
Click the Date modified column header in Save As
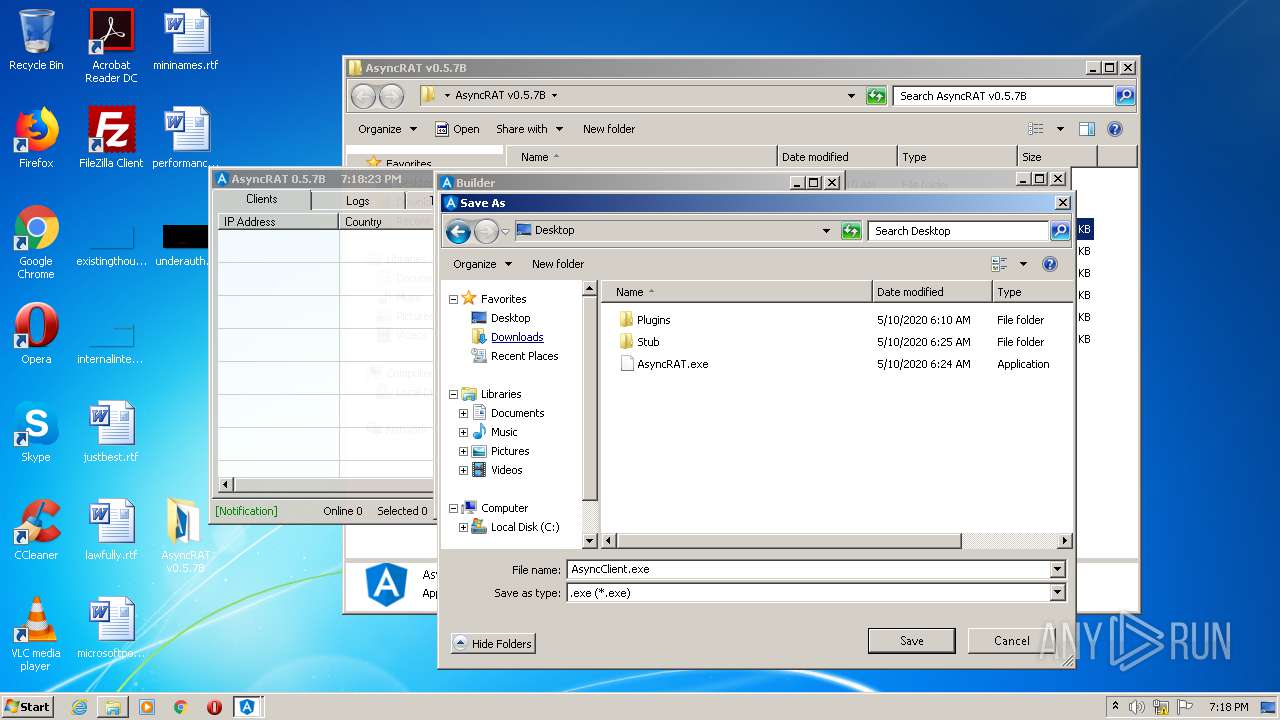[x=932, y=292]
